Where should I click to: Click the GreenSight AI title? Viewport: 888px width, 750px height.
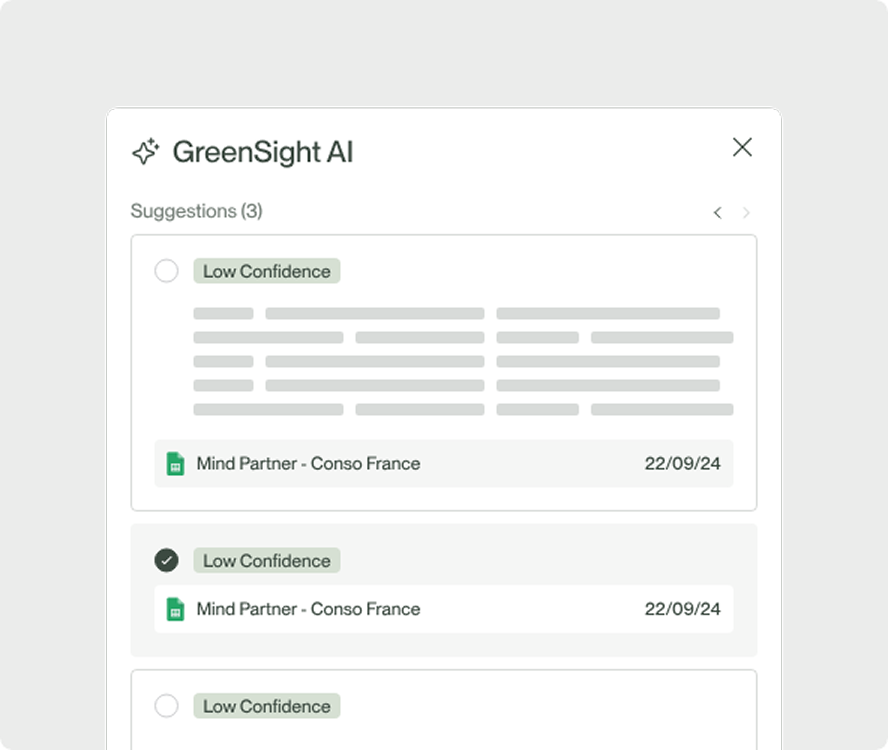(263, 152)
